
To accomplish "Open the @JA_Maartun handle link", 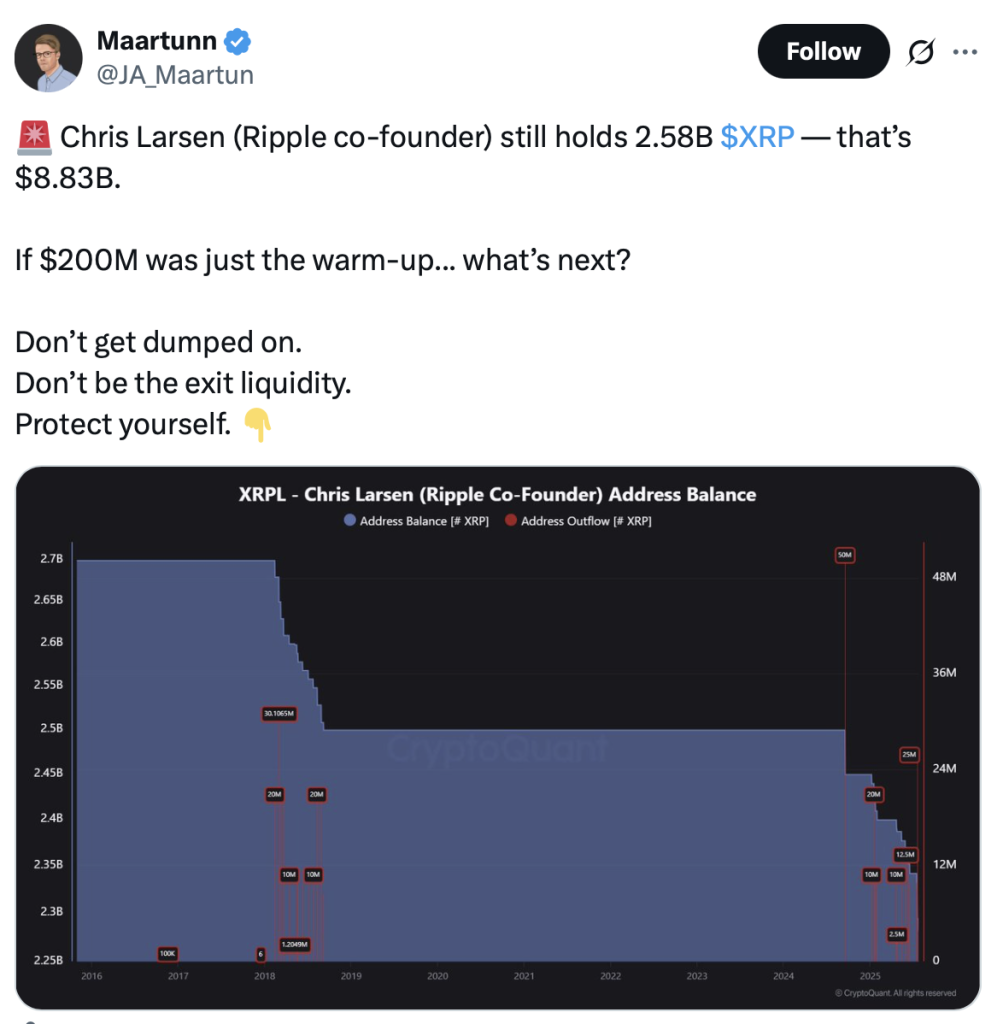I will pyautogui.click(x=175, y=75).
